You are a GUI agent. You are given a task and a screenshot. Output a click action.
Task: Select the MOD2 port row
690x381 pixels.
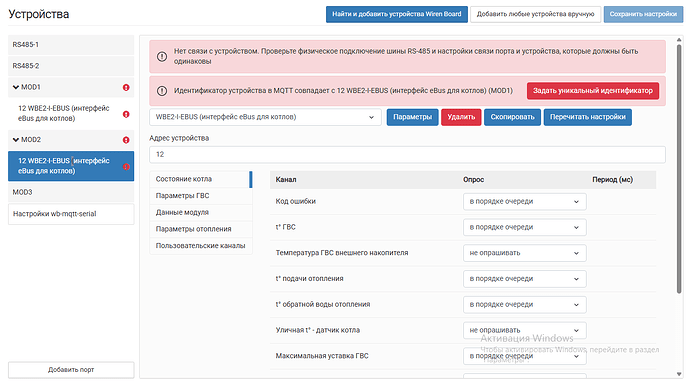pyautogui.click(x=71, y=140)
